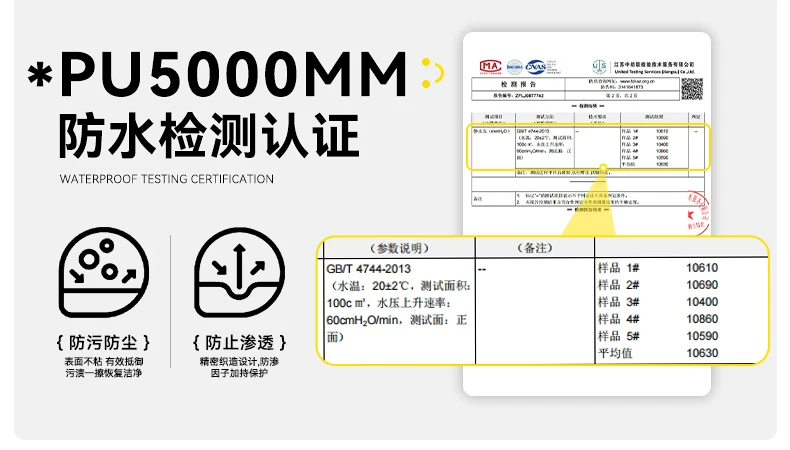
Task: Click the 防止渗透 label
Action: (232, 339)
